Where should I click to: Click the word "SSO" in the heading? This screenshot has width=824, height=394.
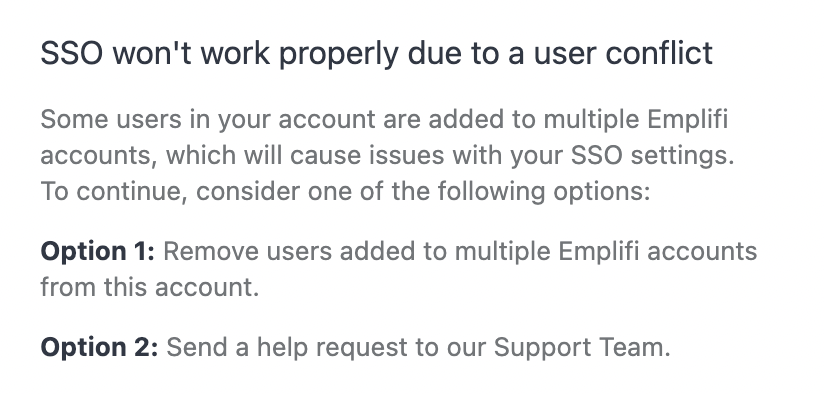[x=71, y=53]
